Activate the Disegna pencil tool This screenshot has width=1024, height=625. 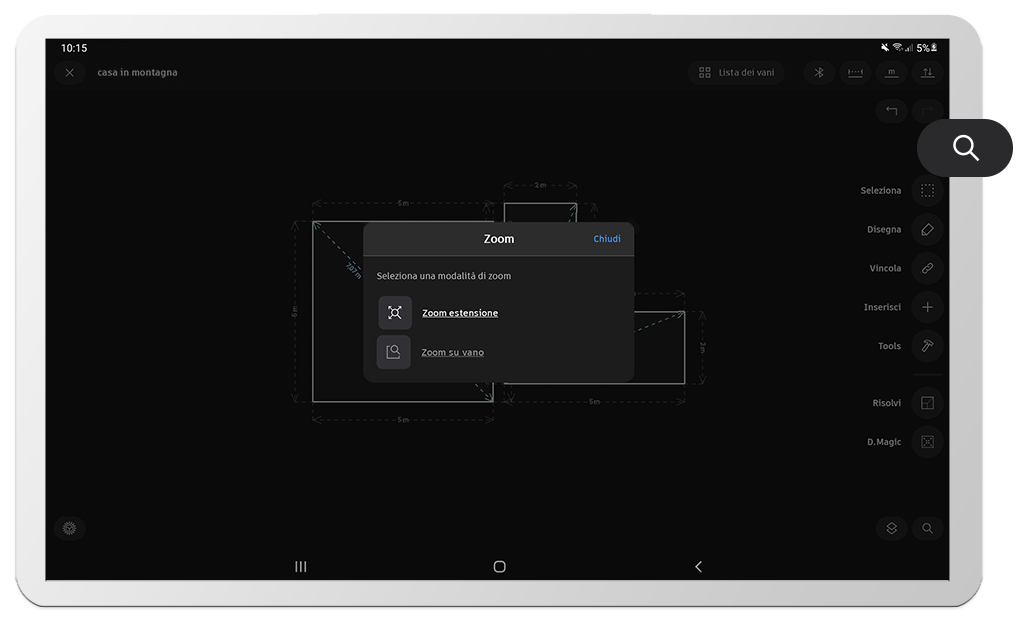coord(927,229)
